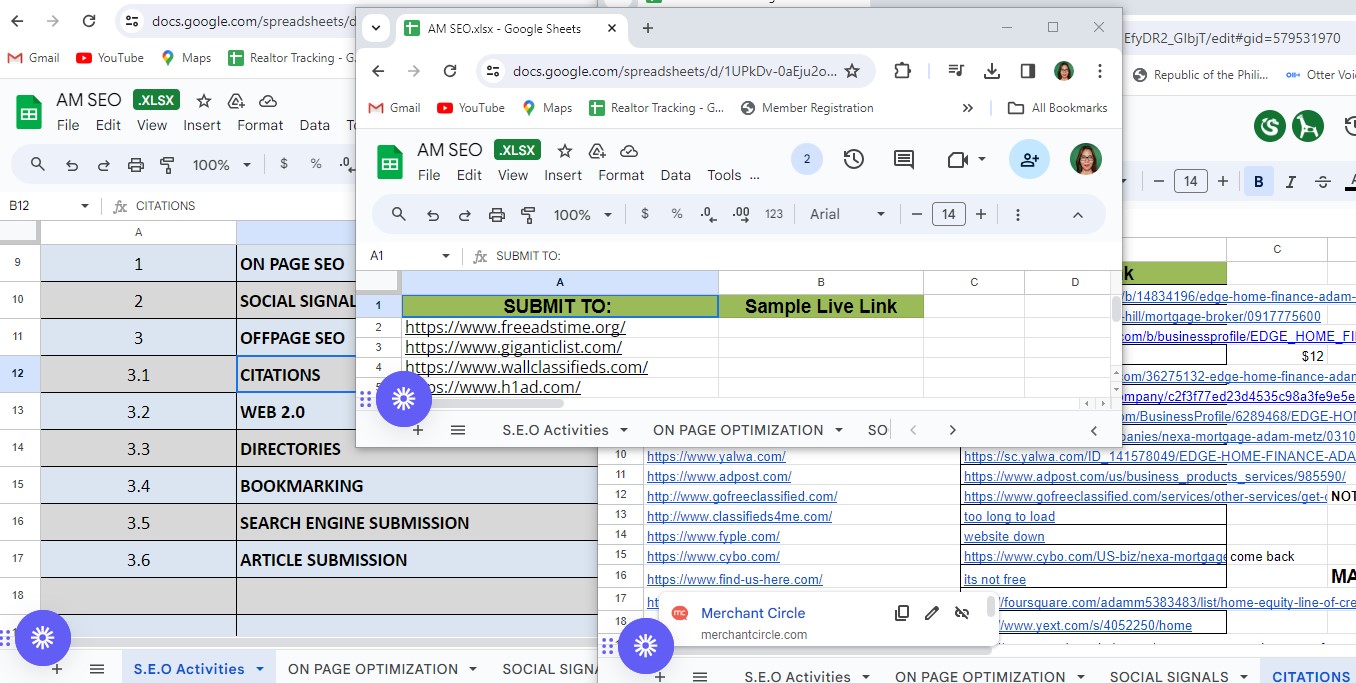Open new tab in front Chrome window
The height and width of the screenshot is (683, 1356).
[648, 28]
